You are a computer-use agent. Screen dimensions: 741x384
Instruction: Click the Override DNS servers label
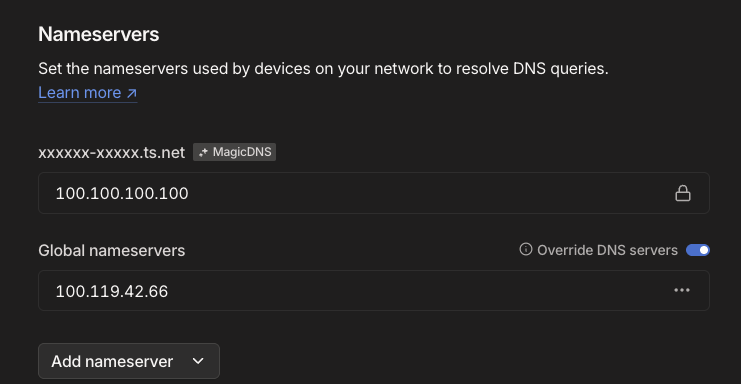pyautogui.click(x=607, y=250)
